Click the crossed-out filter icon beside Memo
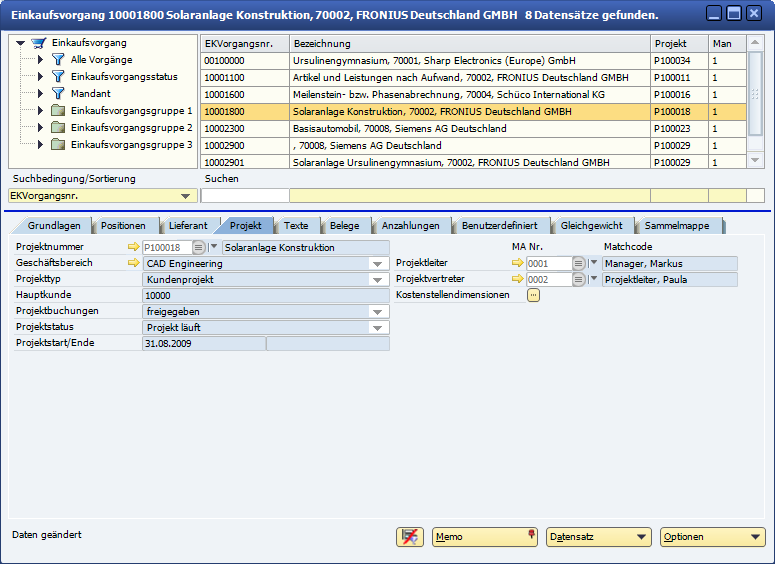 click(x=409, y=537)
